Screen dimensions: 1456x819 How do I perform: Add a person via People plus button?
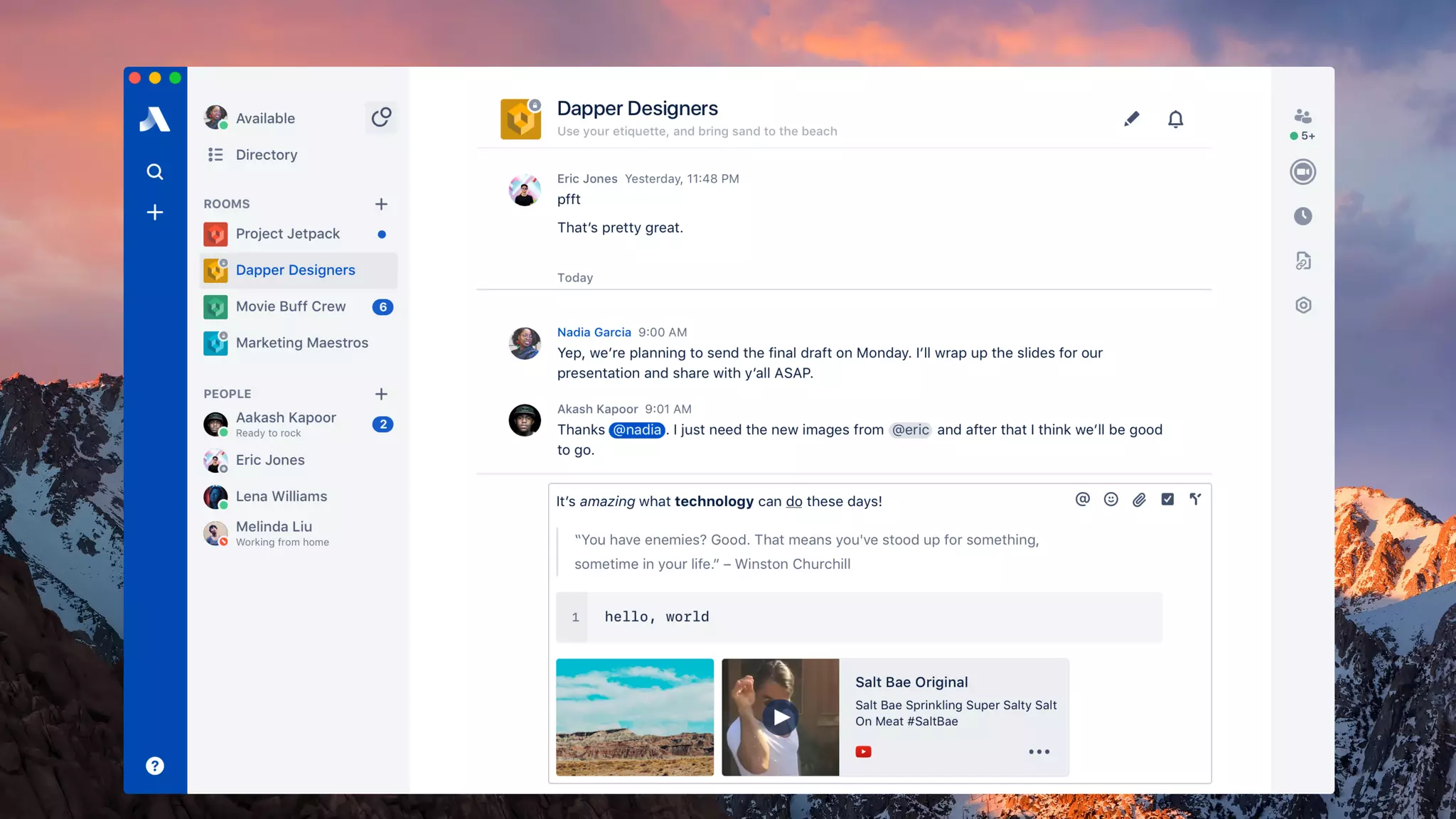point(381,394)
